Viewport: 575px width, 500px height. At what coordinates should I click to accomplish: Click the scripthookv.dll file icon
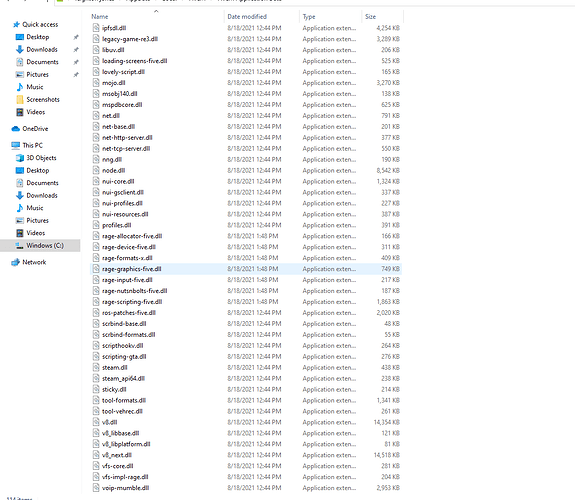(x=96, y=346)
